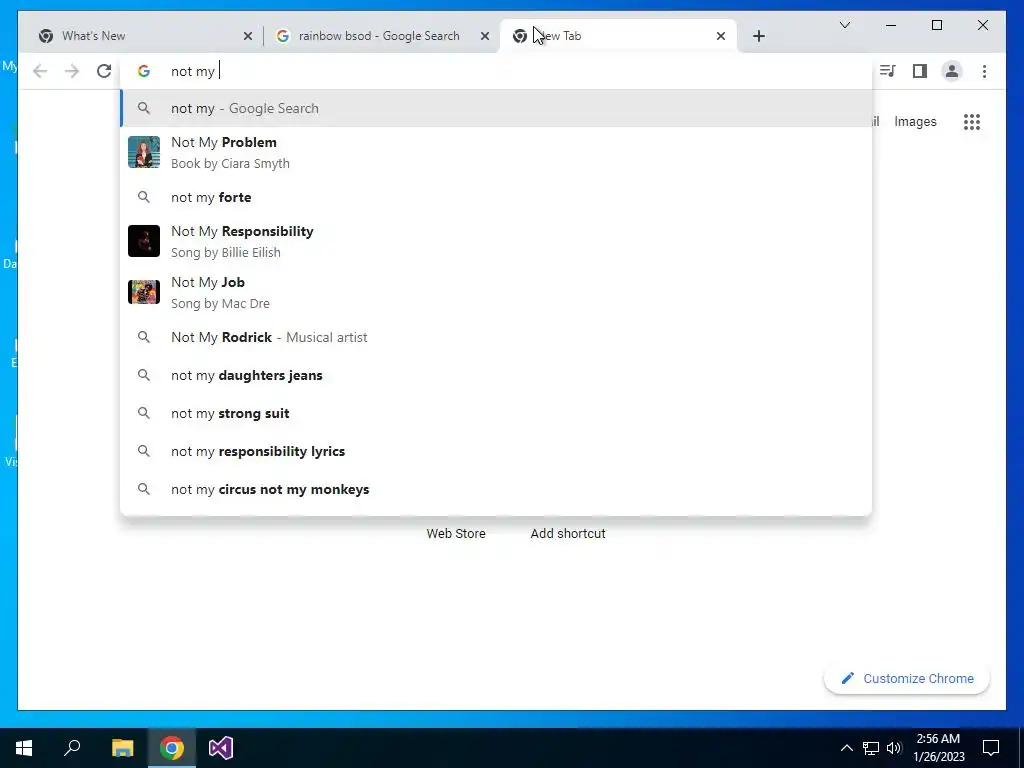Open the notification center icon
Viewport: 1024px width, 768px height.
pyautogui.click(x=991, y=748)
